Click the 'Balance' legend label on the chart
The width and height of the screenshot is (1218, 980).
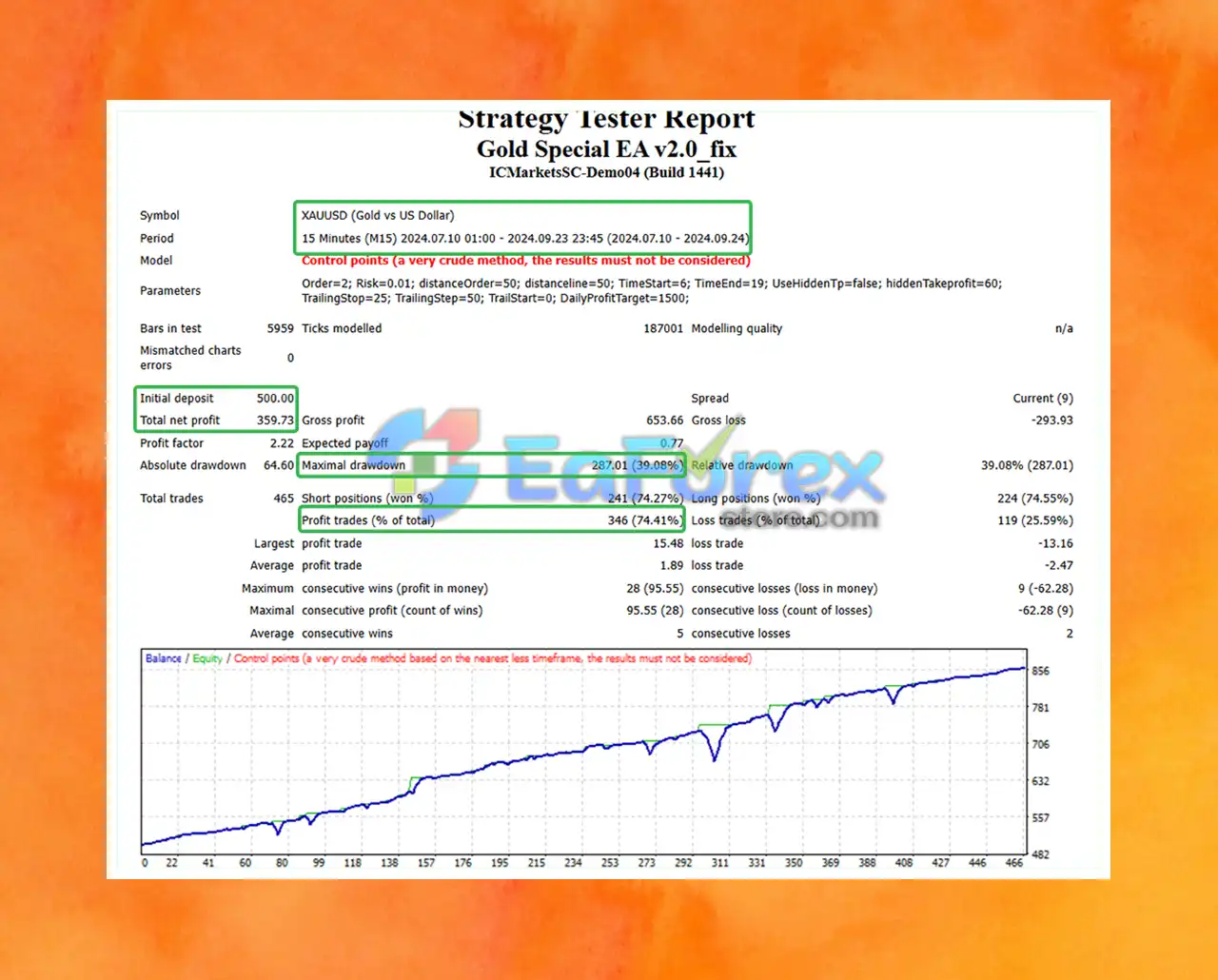(x=163, y=658)
